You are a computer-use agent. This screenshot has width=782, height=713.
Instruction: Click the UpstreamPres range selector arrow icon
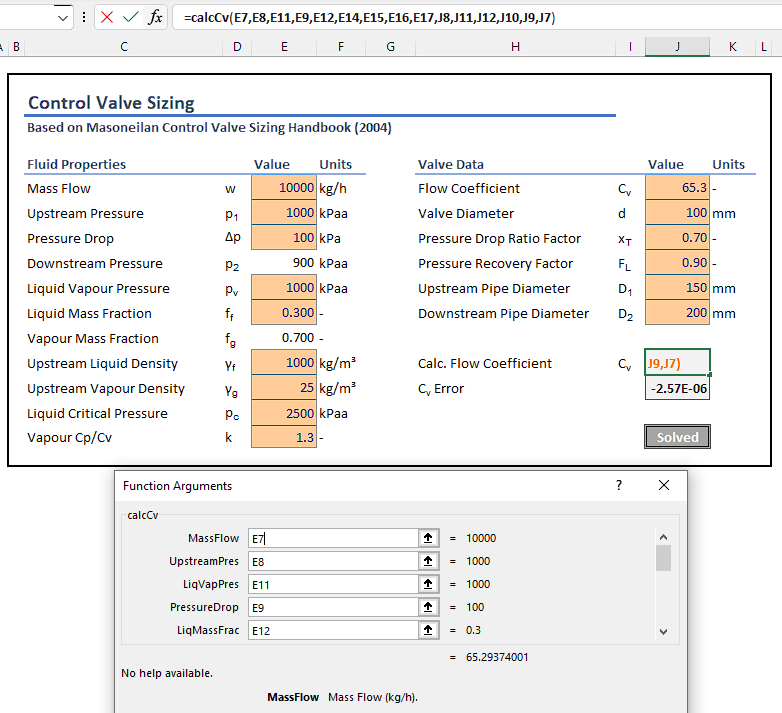coord(429,561)
